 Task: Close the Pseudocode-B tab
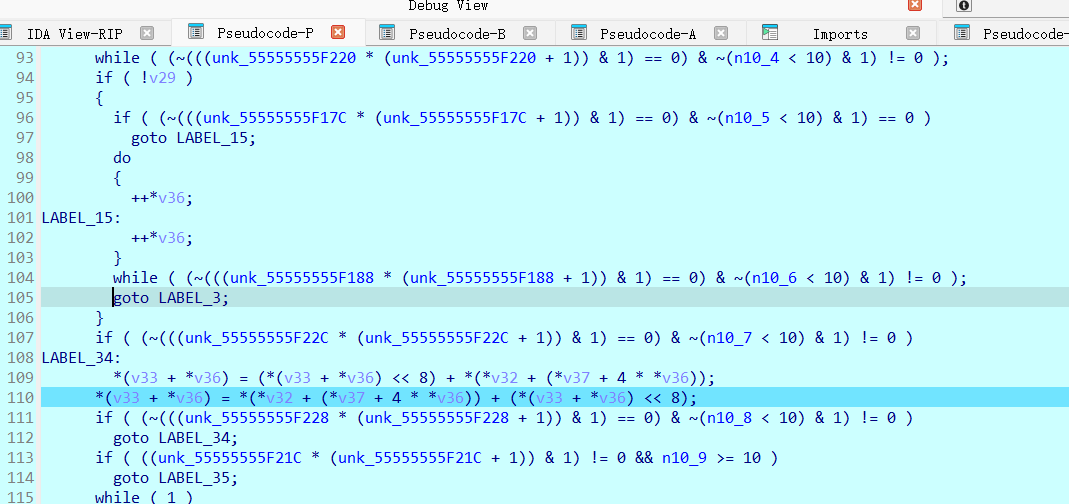[x=530, y=33]
